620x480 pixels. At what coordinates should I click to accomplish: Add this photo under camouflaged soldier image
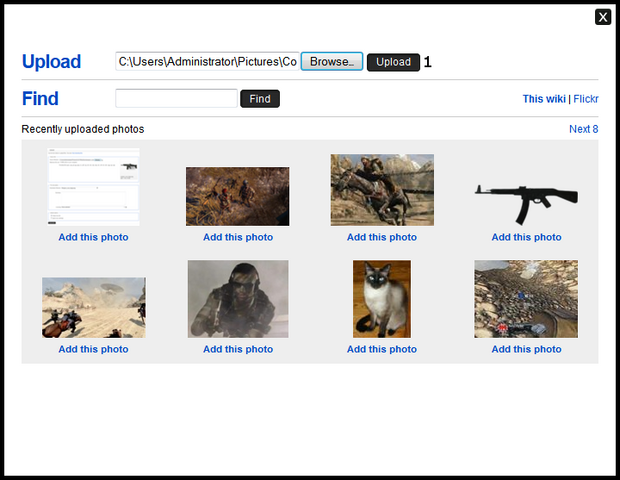[x=238, y=349]
